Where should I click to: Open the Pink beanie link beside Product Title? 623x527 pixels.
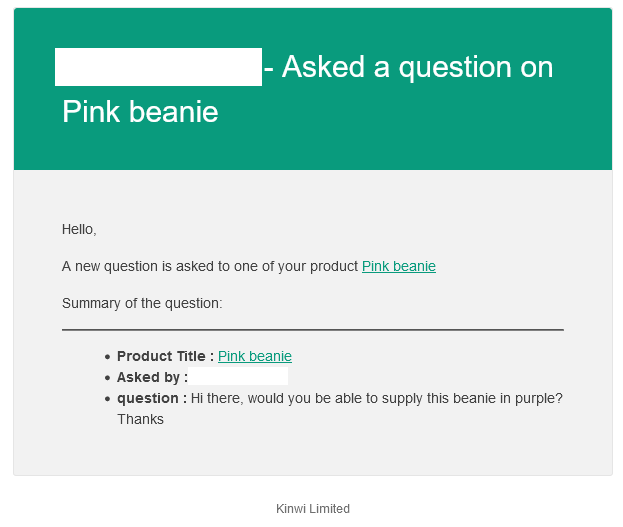254,356
